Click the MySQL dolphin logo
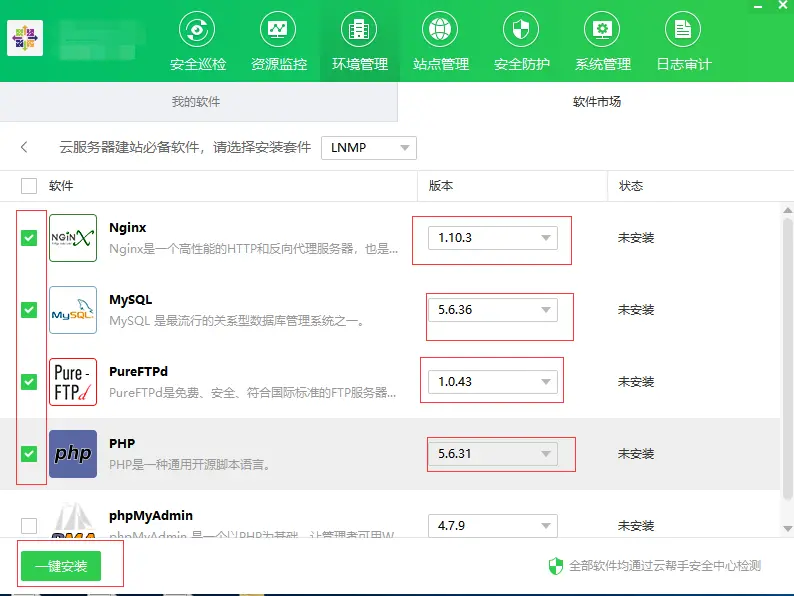 pos(73,310)
